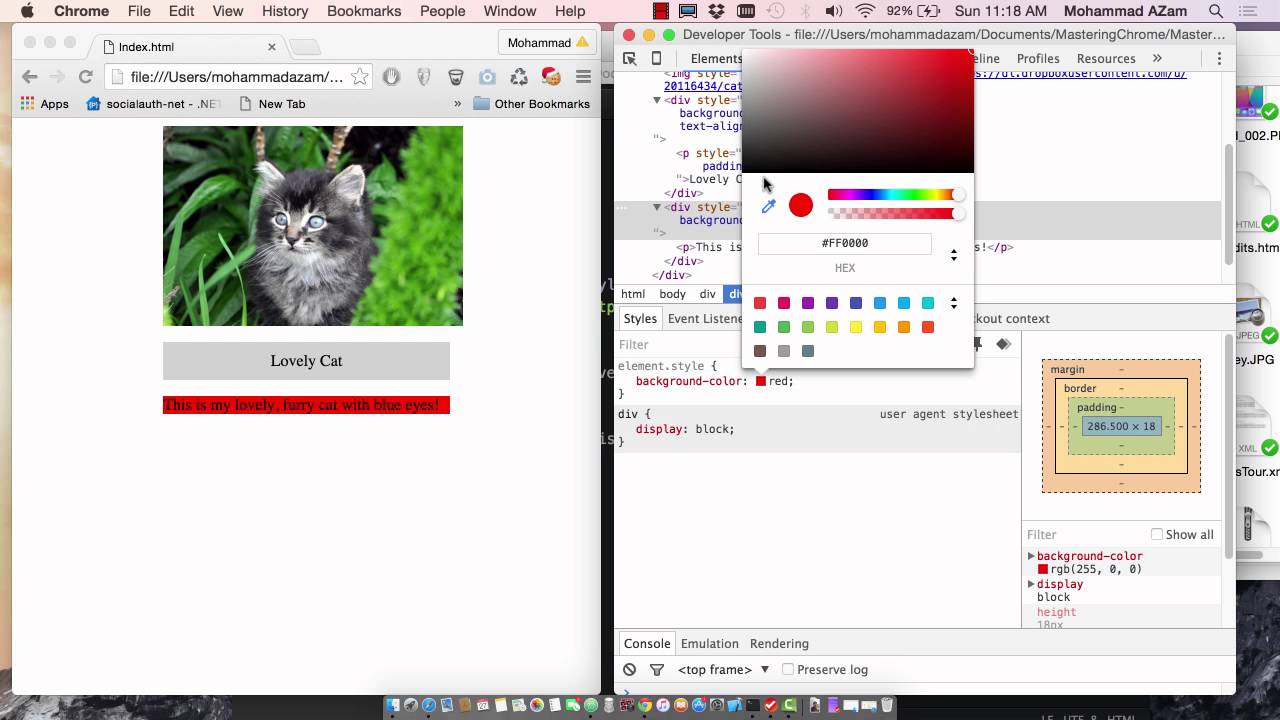Image resolution: width=1280 pixels, height=720 pixels.
Task: Adjust the hue slider handle
Action: 958,195
